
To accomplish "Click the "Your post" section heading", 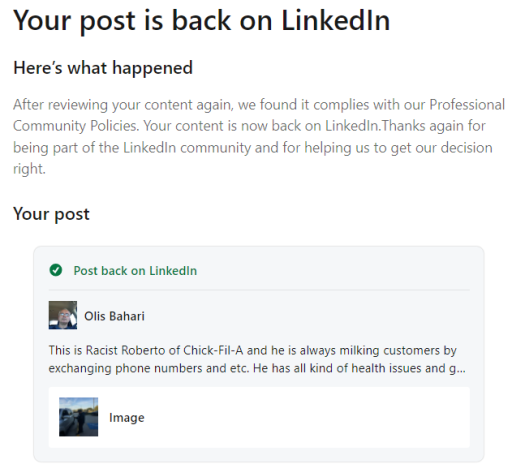I will coord(51,214).
